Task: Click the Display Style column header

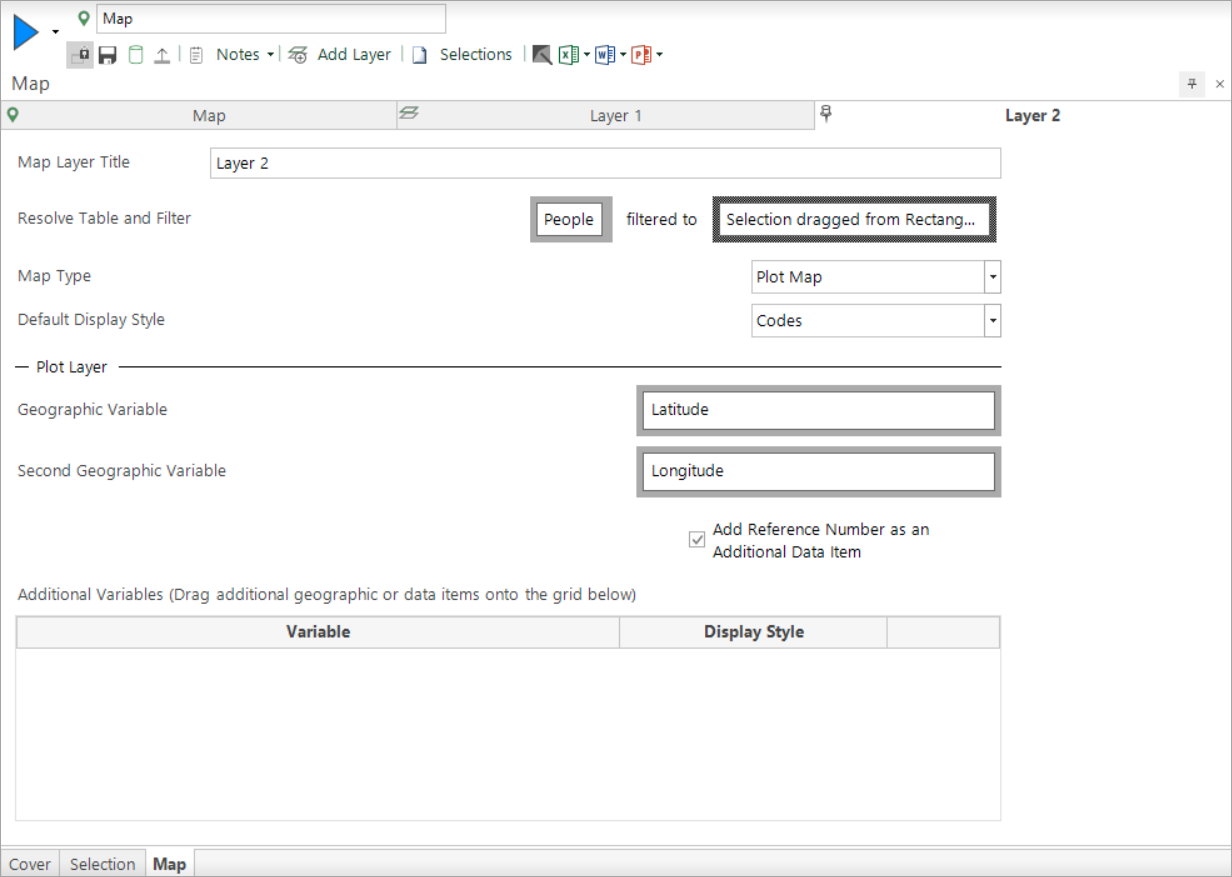Action: (753, 632)
